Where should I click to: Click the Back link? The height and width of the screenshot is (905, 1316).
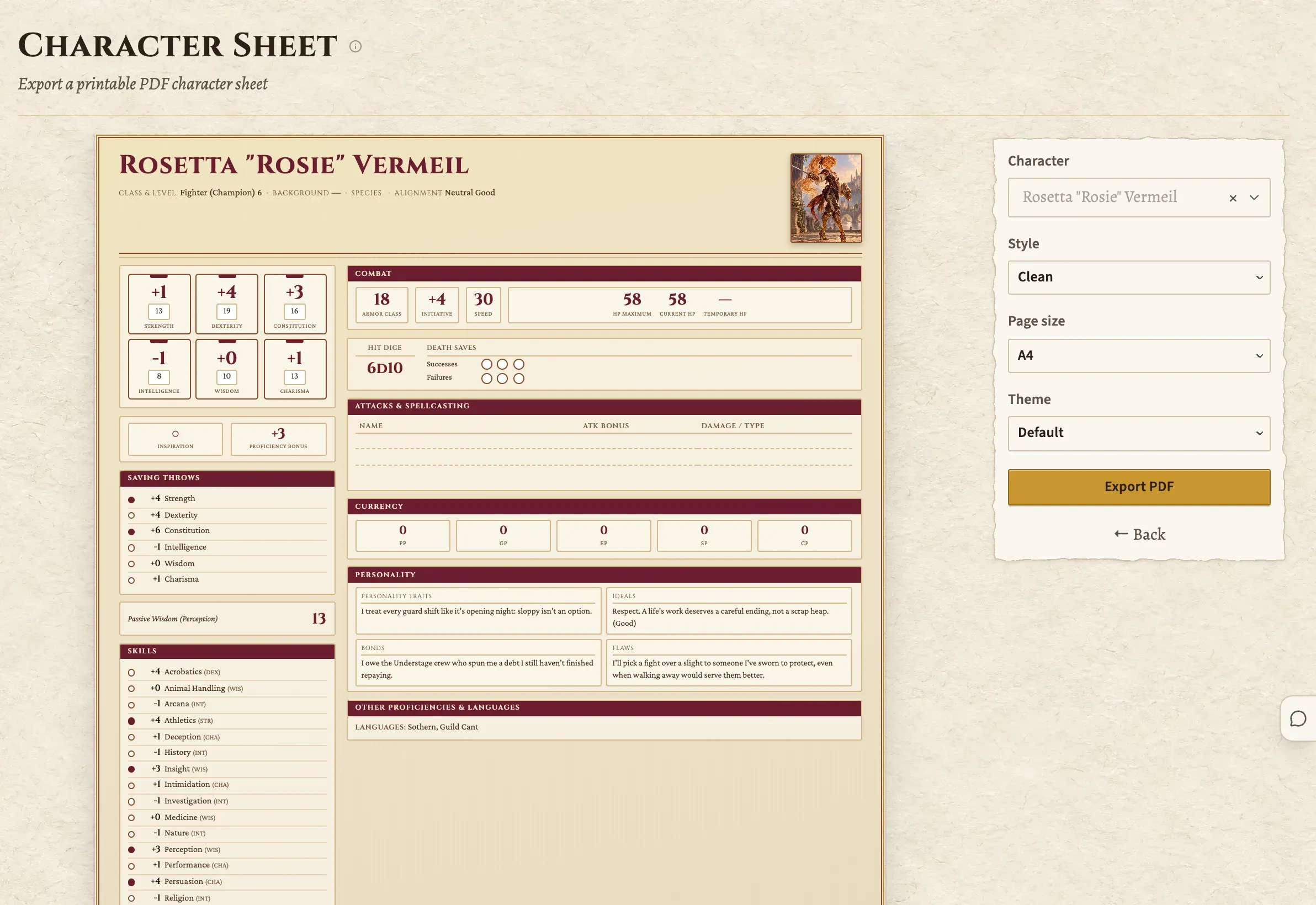[x=1139, y=534]
